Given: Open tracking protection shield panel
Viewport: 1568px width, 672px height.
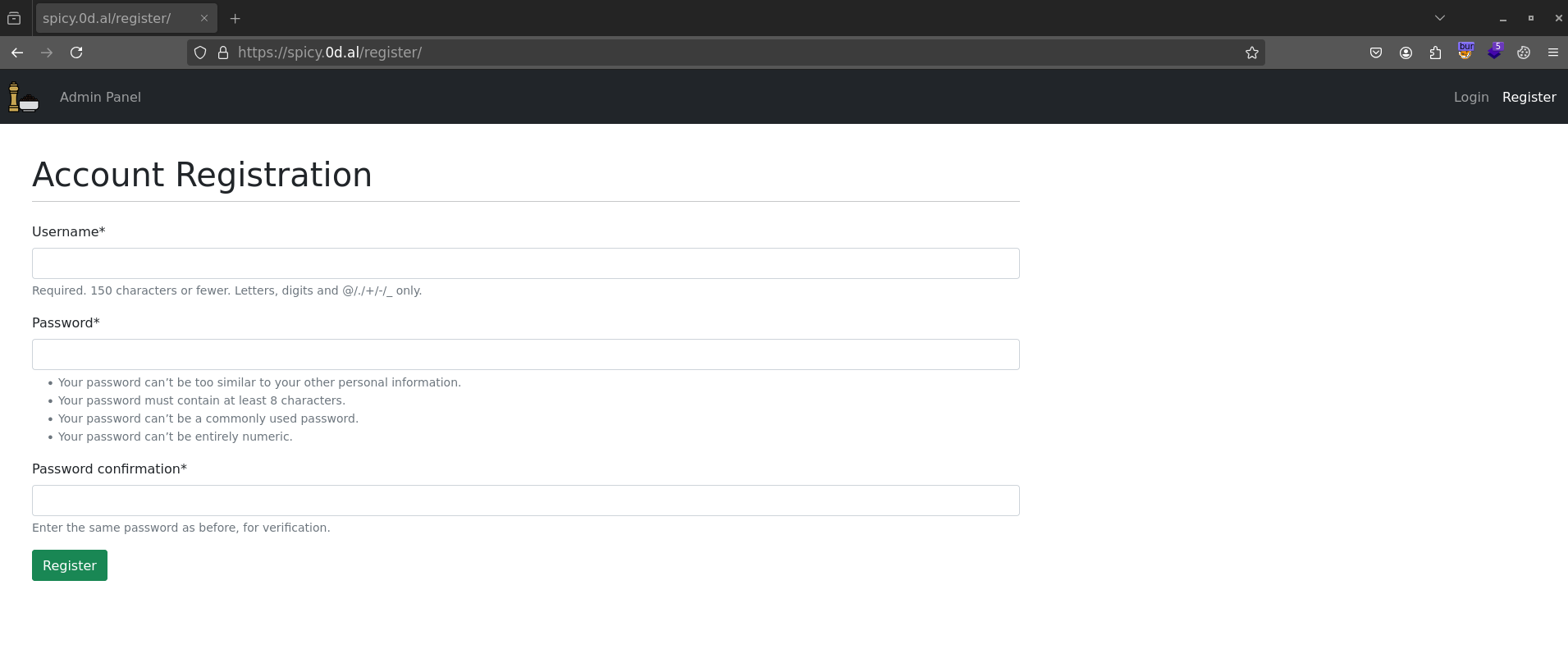Looking at the screenshot, I should [x=200, y=53].
